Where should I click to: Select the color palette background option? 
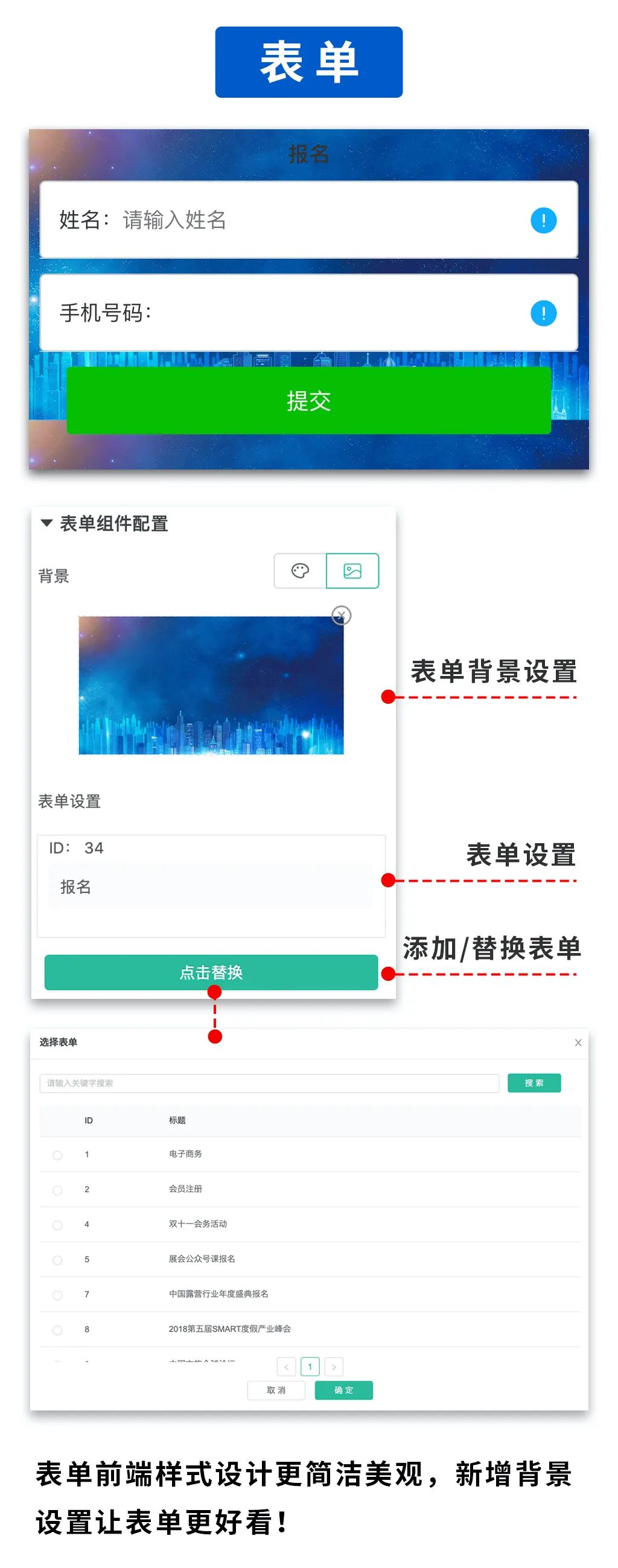coord(300,570)
